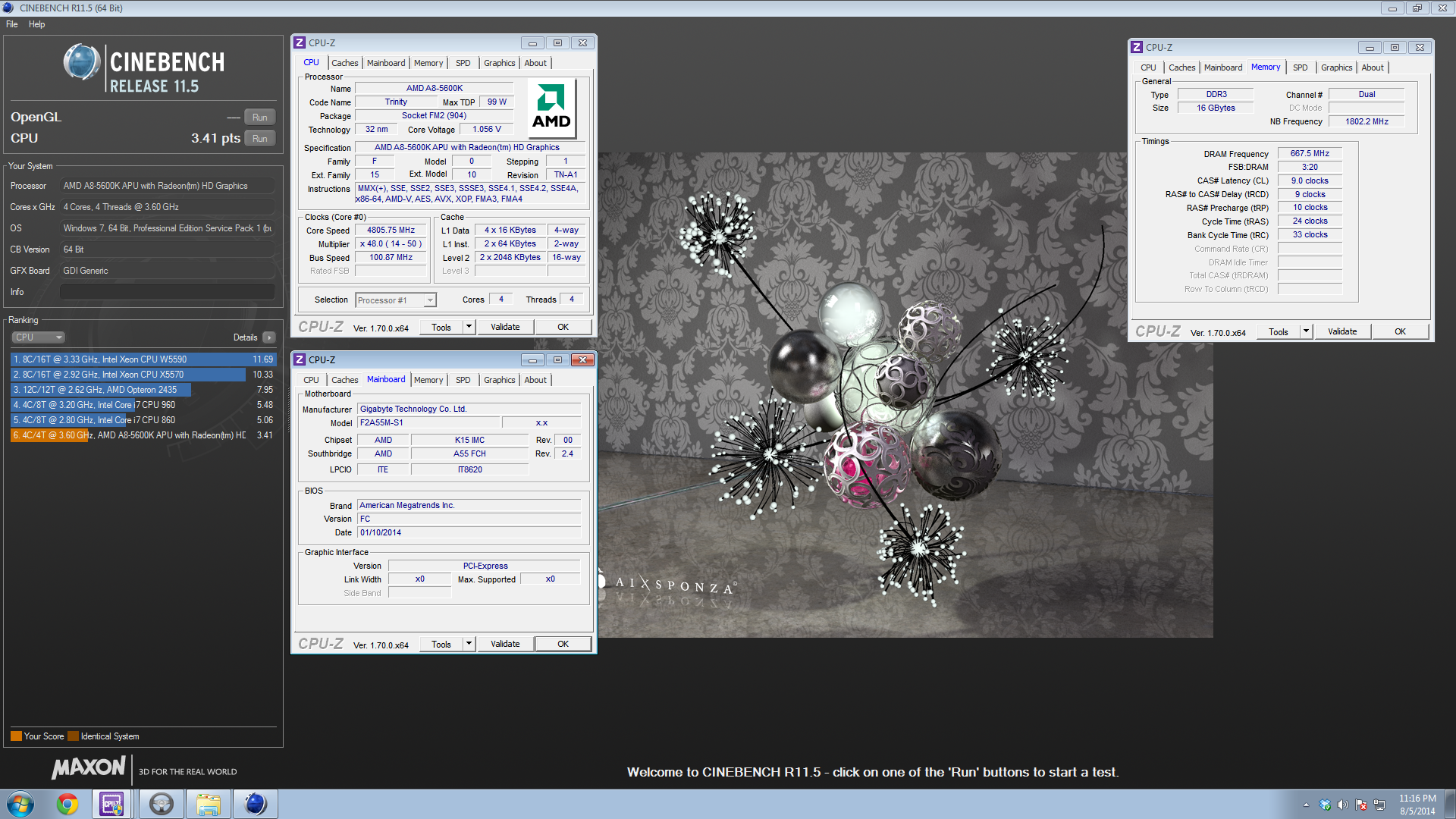The image size is (1456, 819).
Task: Open the ranking CPU dropdown
Action: click(x=38, y=337)
